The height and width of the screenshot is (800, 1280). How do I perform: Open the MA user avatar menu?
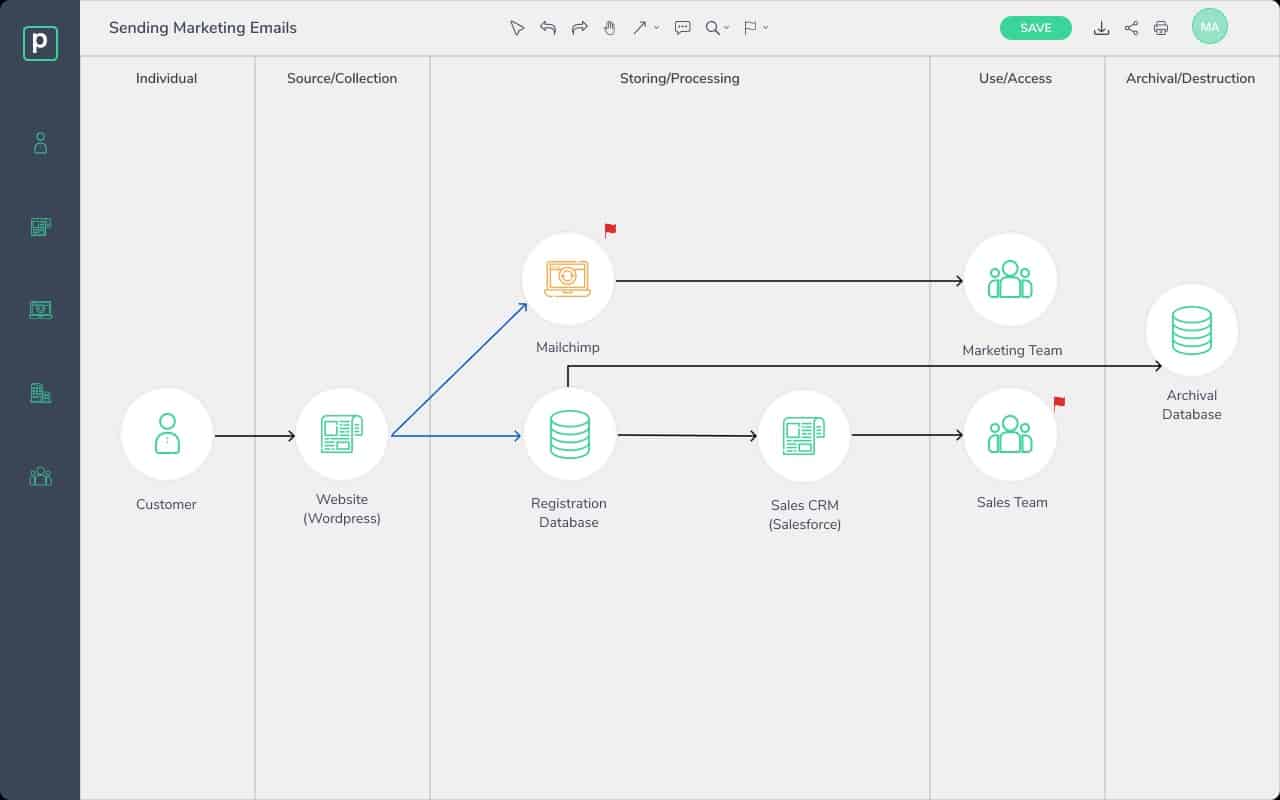(1210, 27)
